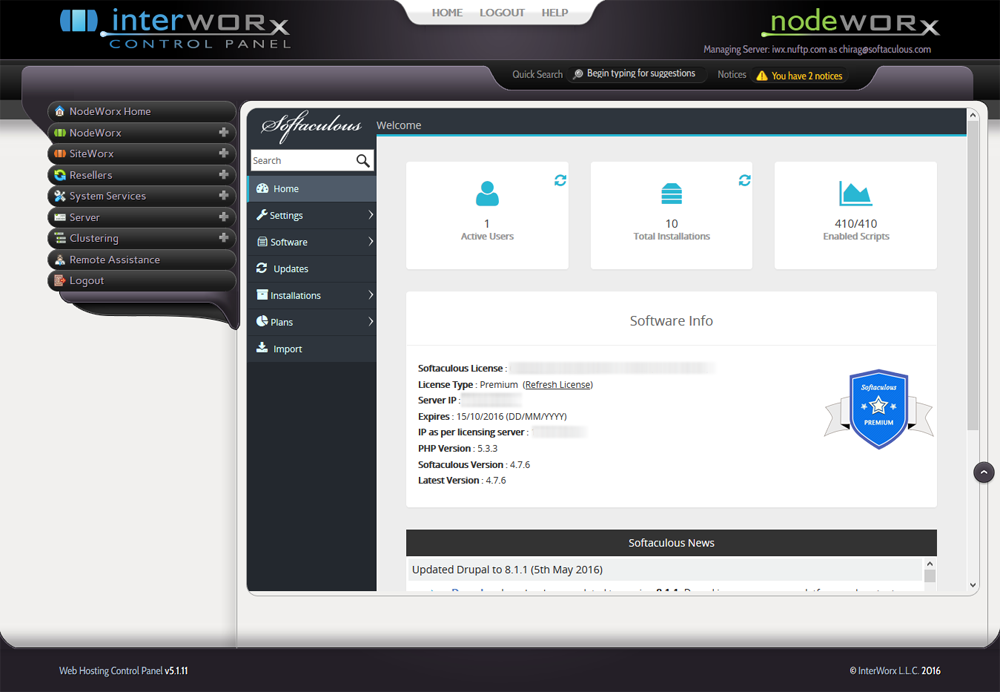Expand the Plans submenu chevron
This screenshot has height=692, width=1000.
point(371,321)
